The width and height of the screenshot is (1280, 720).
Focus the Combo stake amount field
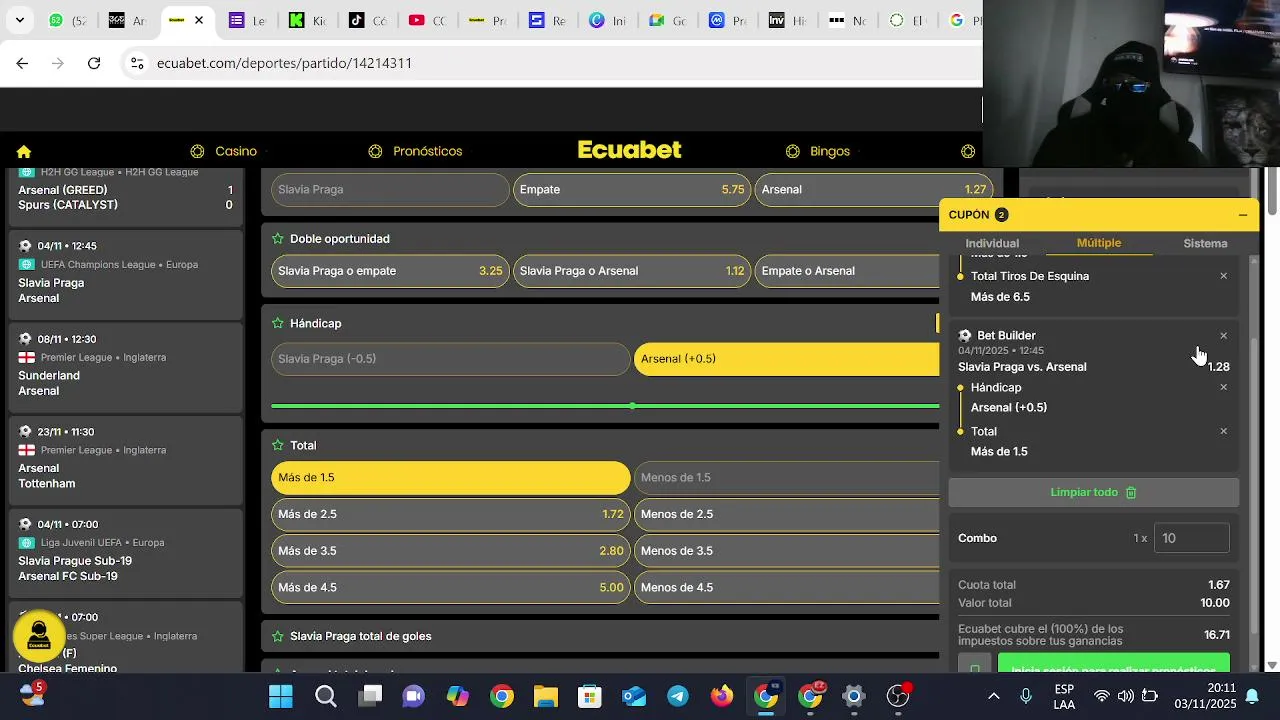(x=1191, y=538)
